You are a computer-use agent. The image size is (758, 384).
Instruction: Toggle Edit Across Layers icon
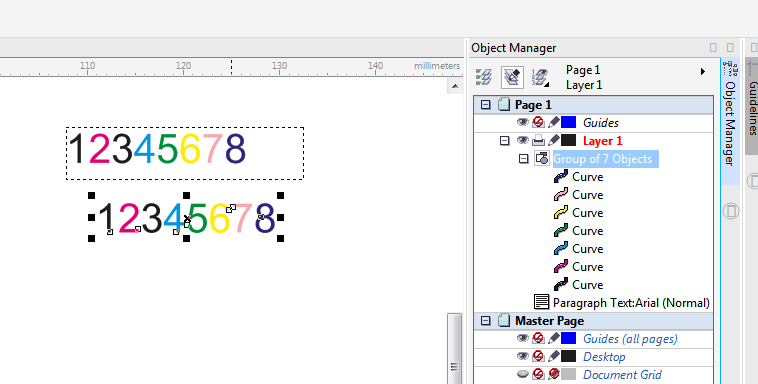512,77
